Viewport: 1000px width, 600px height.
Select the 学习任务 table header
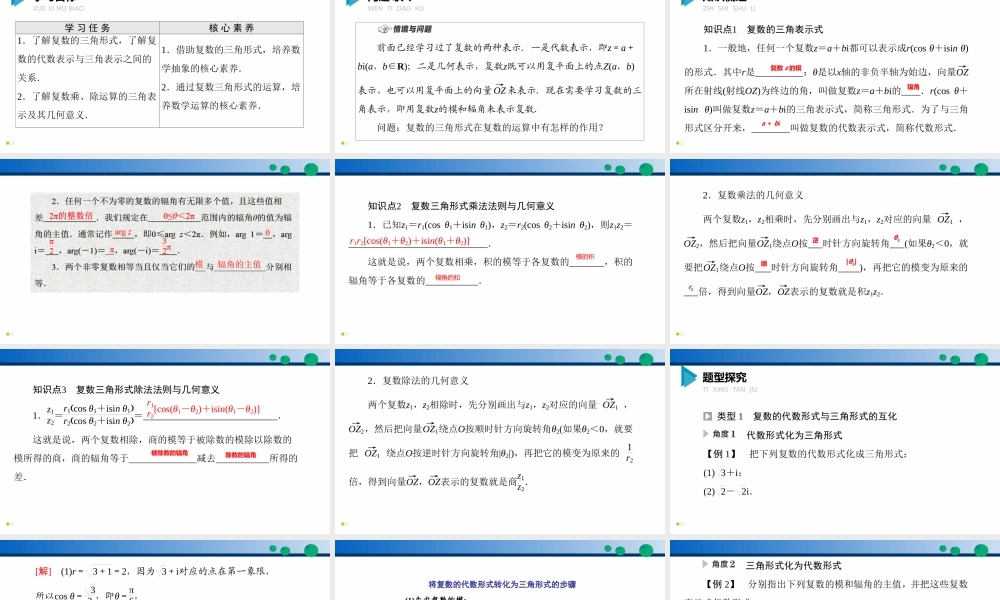coord(88,26)
